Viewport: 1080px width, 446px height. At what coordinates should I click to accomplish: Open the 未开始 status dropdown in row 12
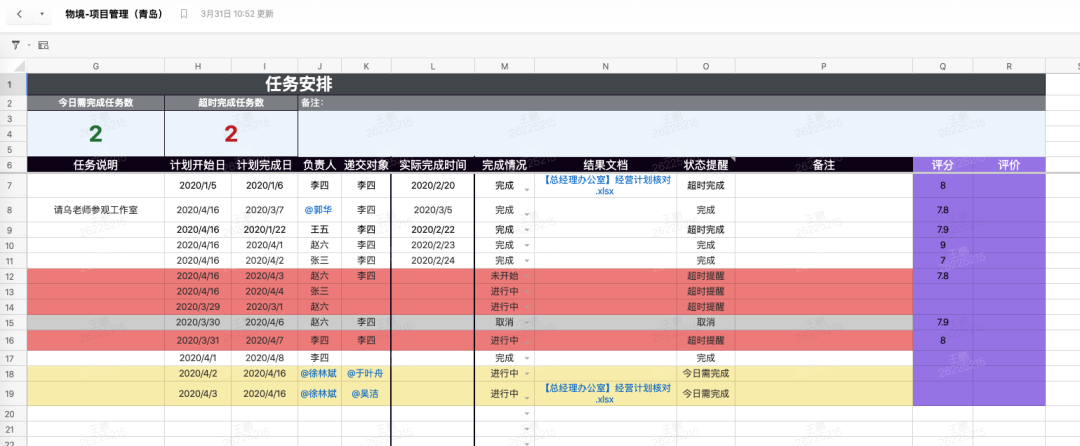pos(527,276)
